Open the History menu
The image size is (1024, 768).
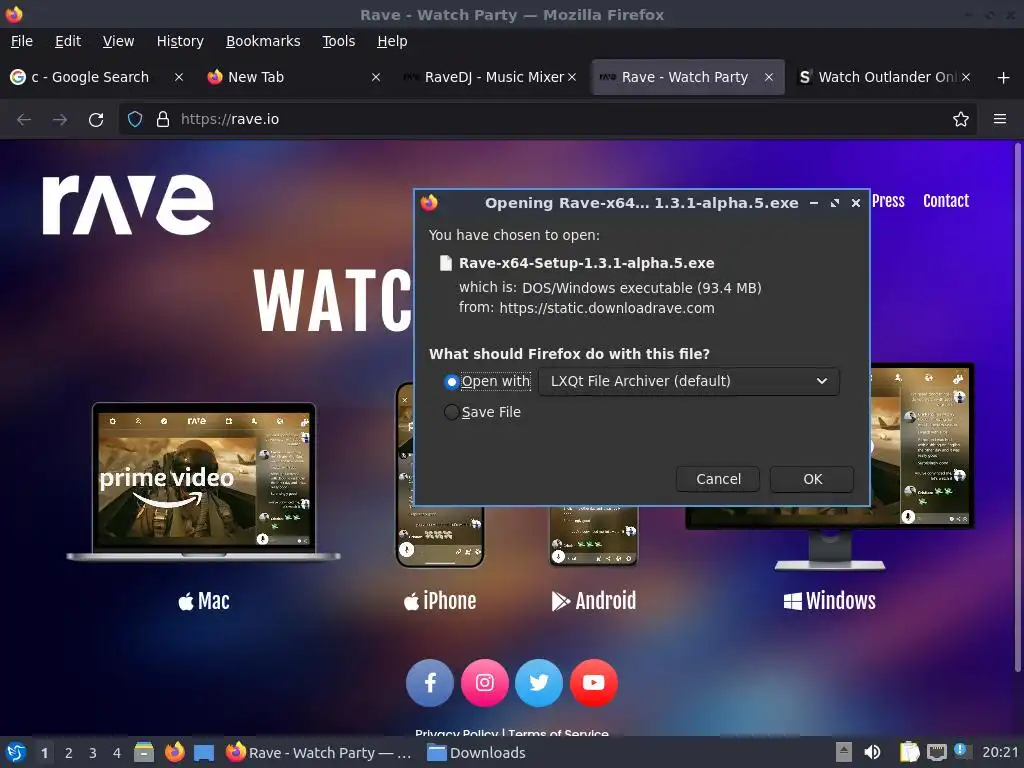pyautogui.click(x=180, y=41)
